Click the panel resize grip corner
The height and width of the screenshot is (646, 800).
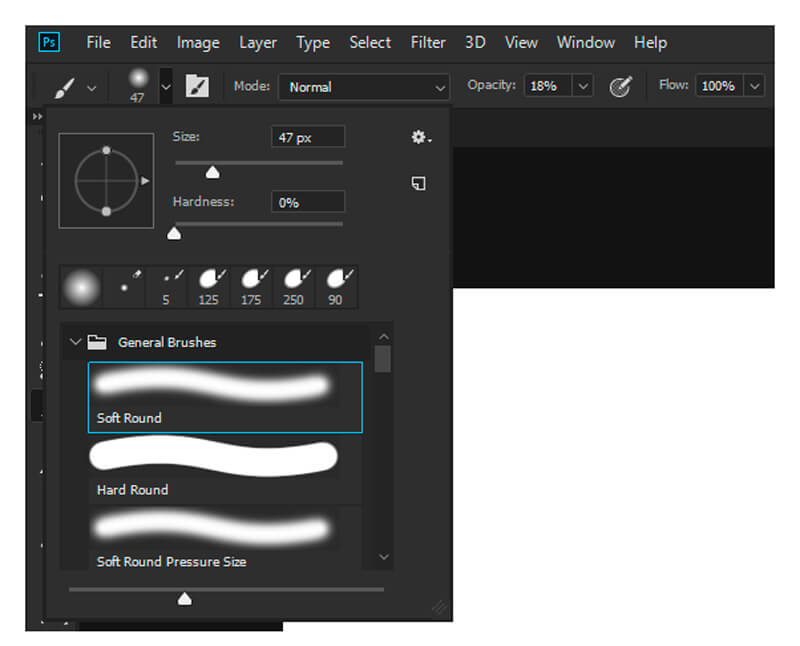(440, 608)
